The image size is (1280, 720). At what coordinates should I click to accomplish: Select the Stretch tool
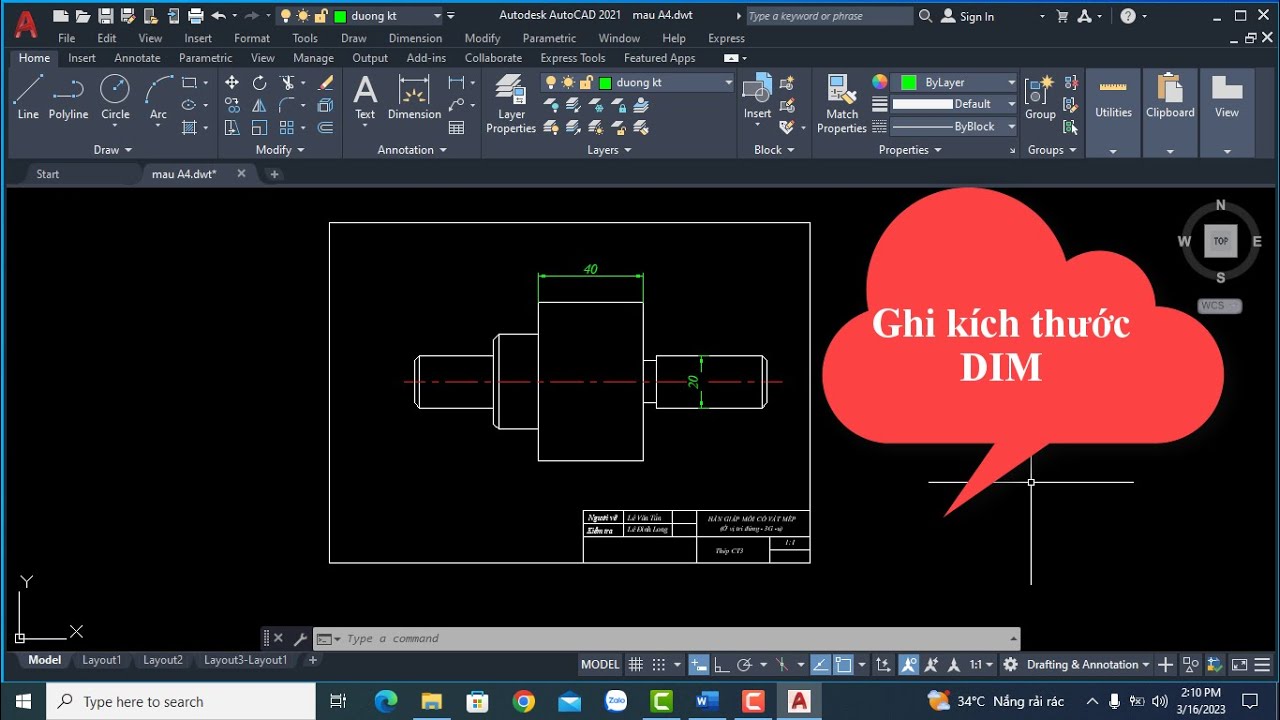[x=232, y=127]
